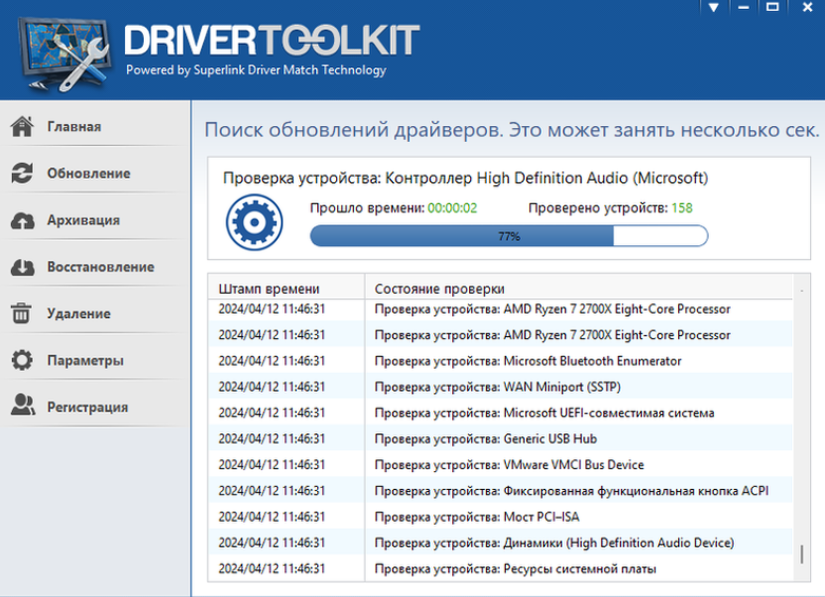The image size is (825, 597).
Task: Click the Восстановление restore icon
Action: click(x=22, y=267)
